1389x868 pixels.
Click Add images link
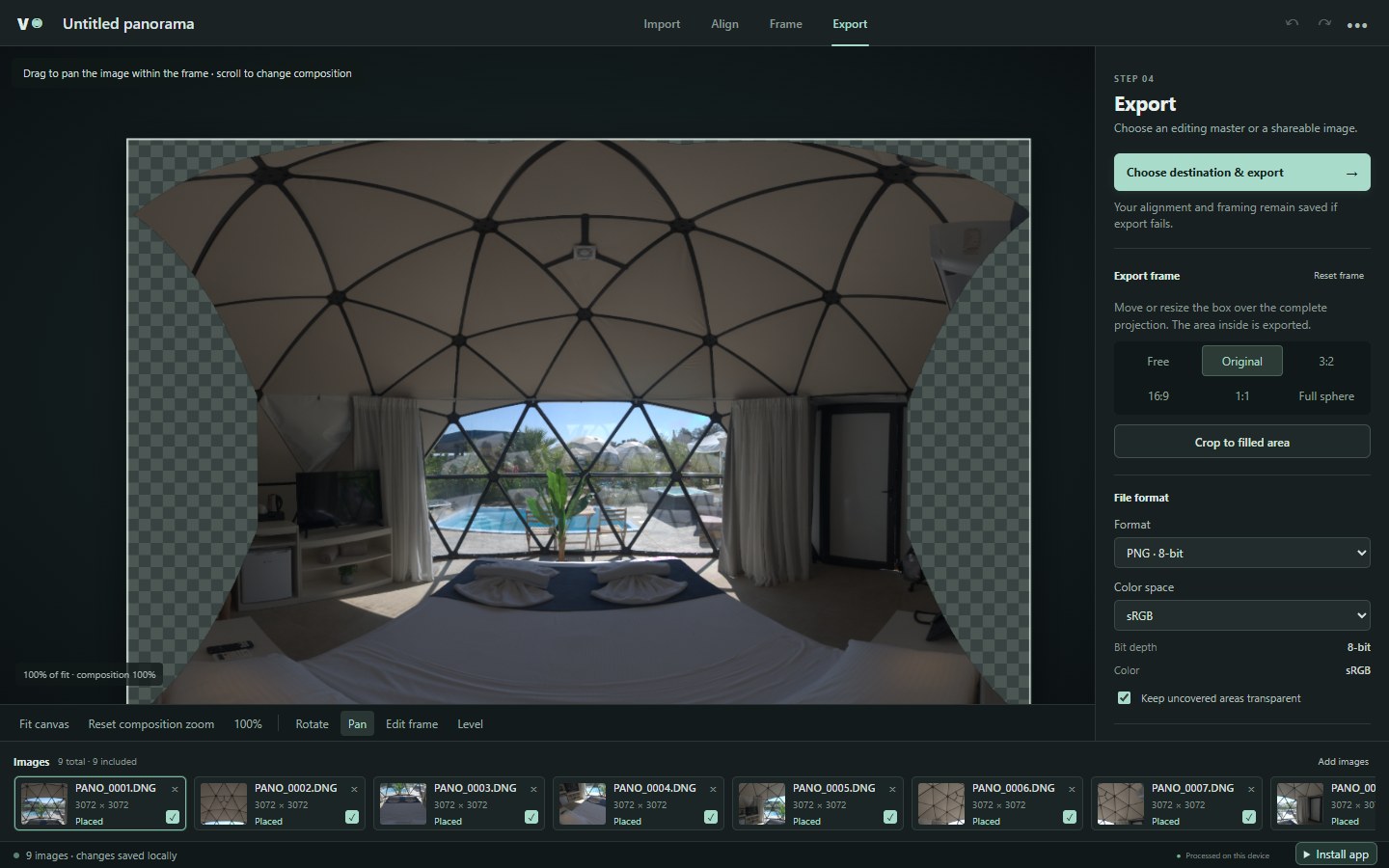click(x=1343, y=762)
